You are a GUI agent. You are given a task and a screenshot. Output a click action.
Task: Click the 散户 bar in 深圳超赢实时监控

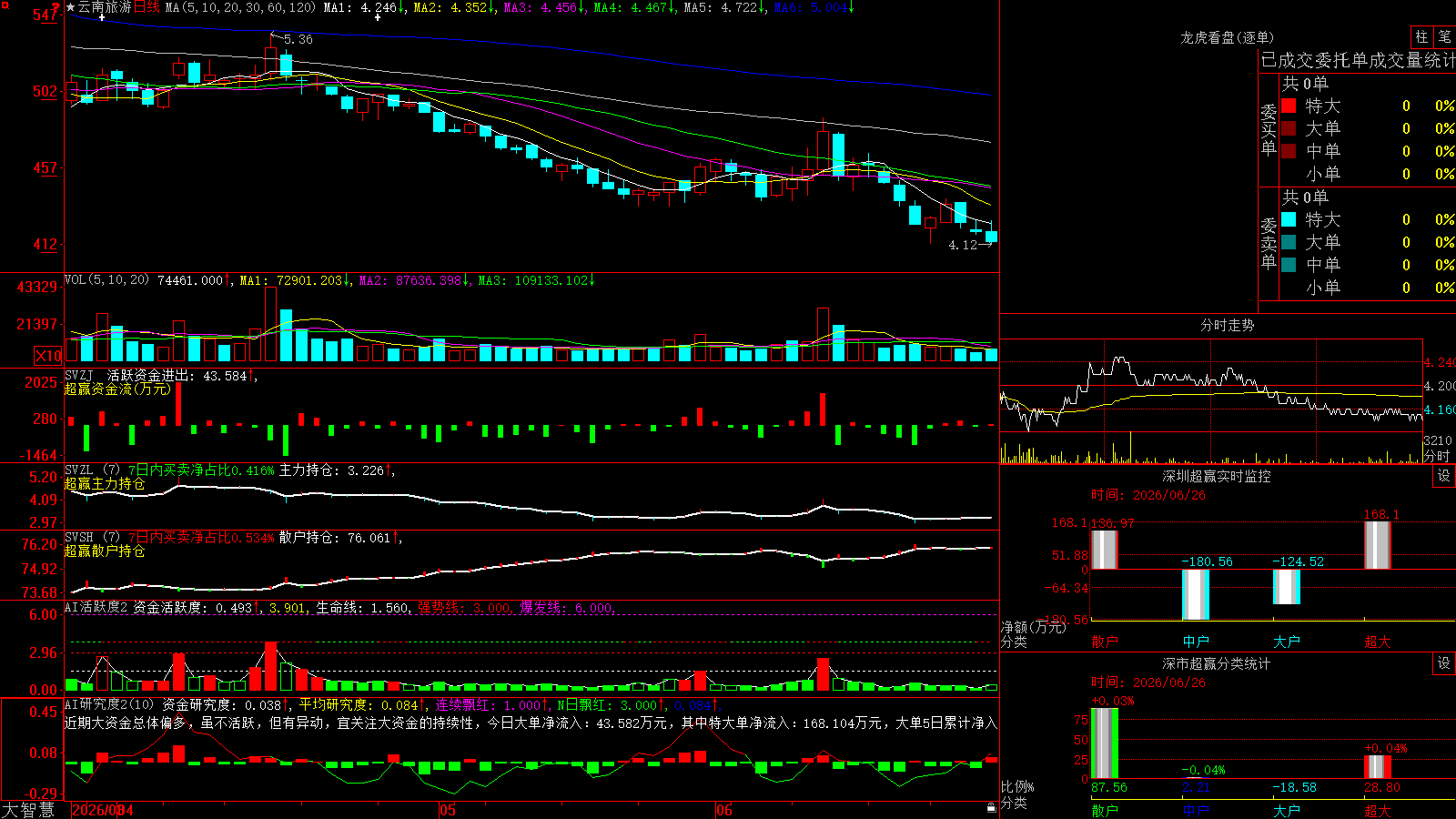click(x=1105, y=550)
